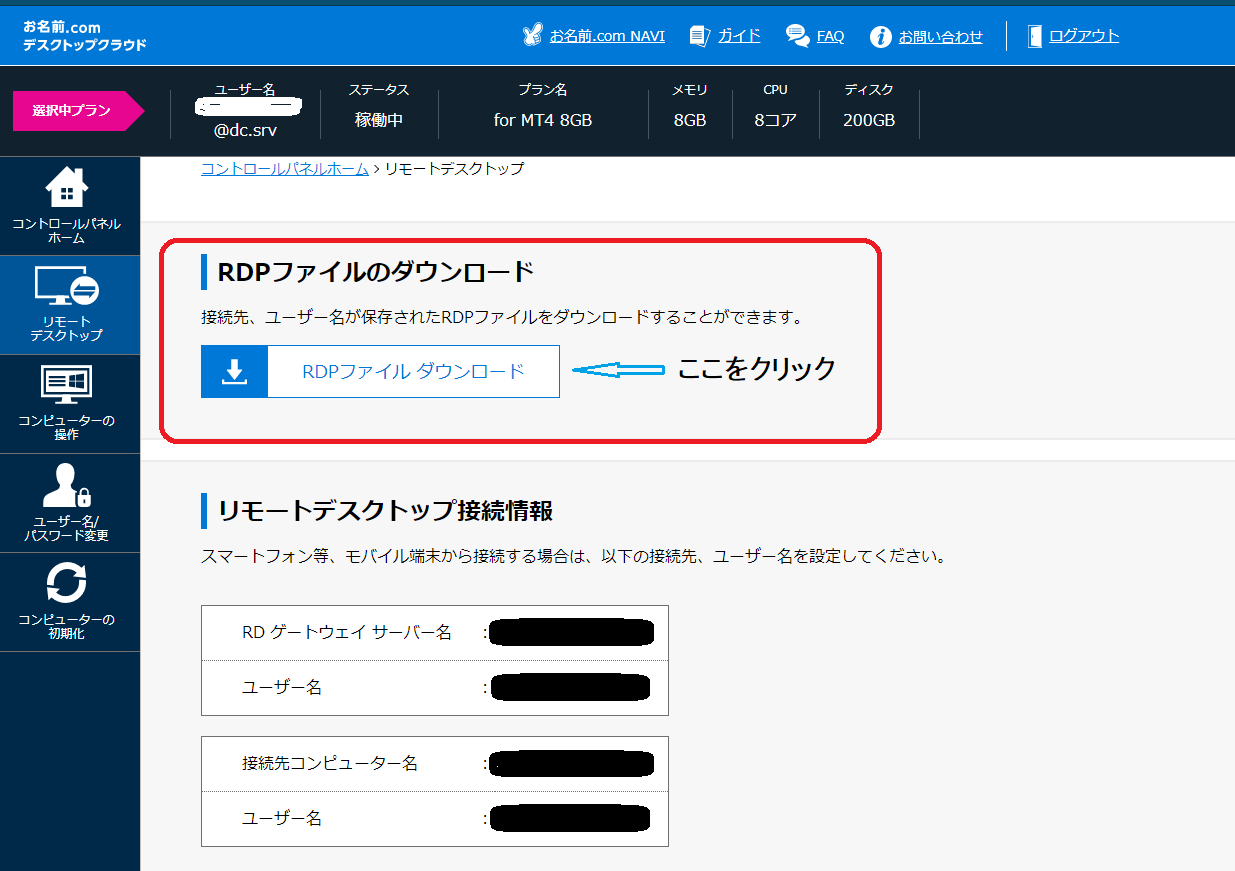Click the FAQ speech bubble icon
Viewport: 1235px width, 871px height.
coord(797,36)
